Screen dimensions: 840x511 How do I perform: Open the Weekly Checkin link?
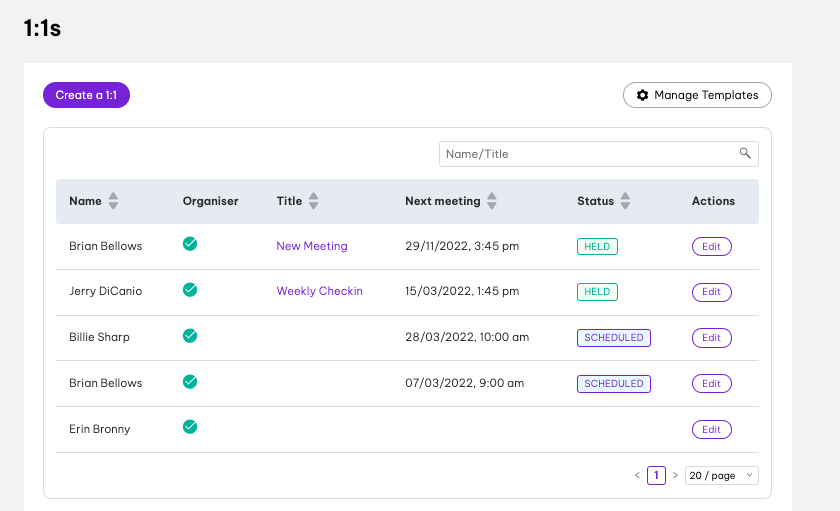point(319,291)
